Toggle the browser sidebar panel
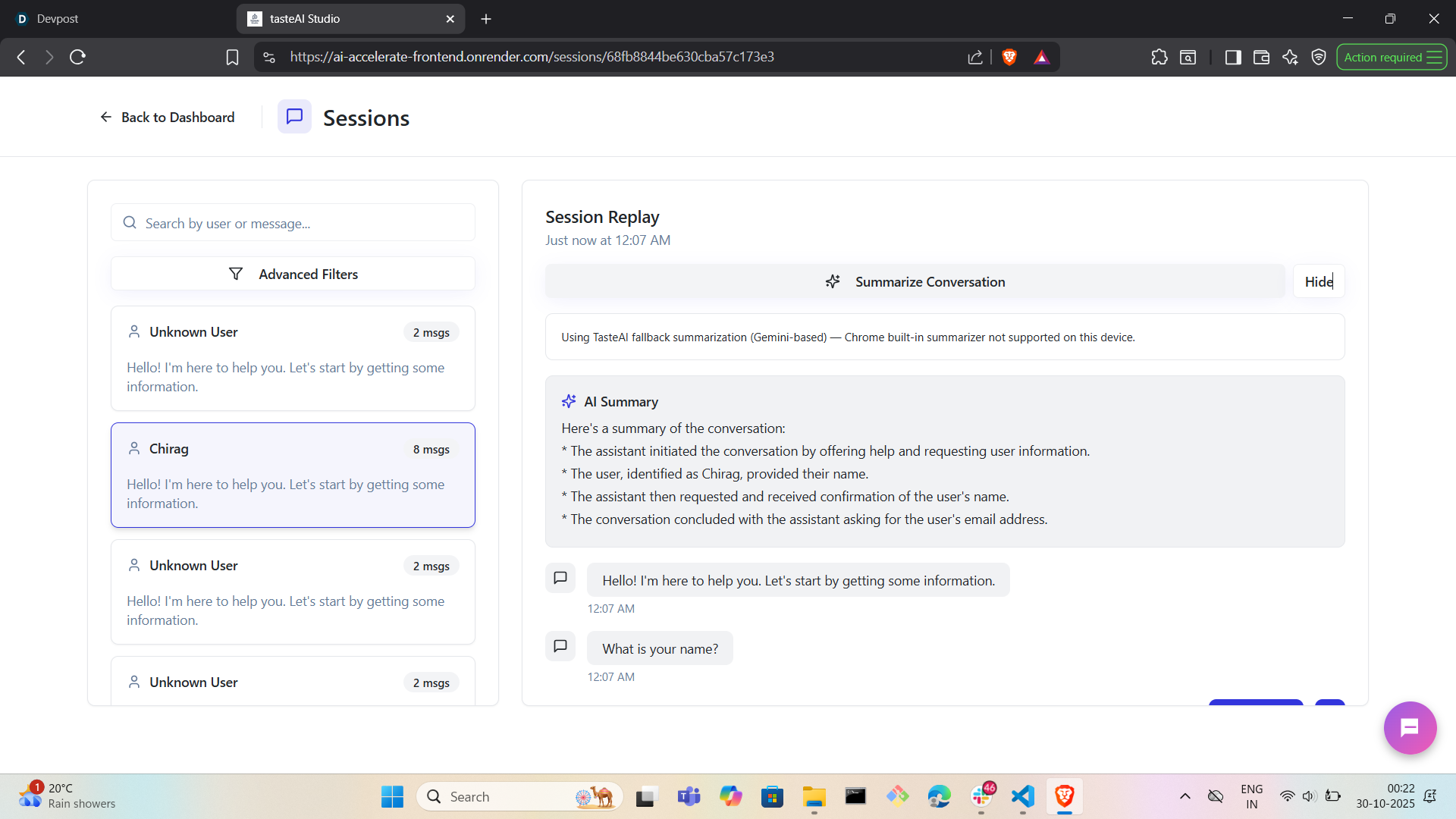Image resolution: width=1456 pixels, height=819 pixels. (x=1232, y=57)
